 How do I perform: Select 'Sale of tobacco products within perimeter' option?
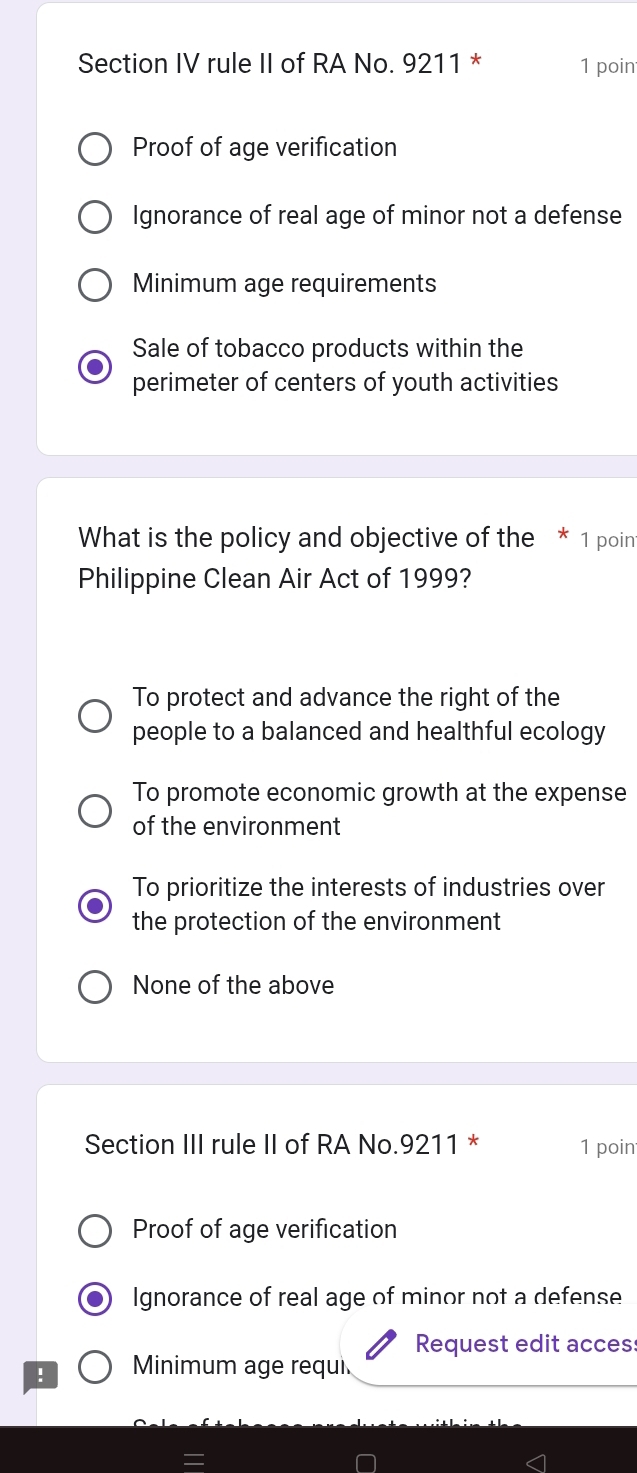[x=96, y=367]
